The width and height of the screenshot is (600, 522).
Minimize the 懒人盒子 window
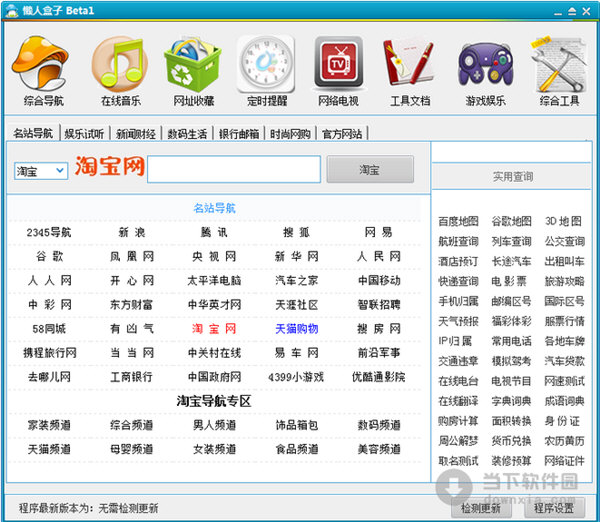[x=558, y=12]
